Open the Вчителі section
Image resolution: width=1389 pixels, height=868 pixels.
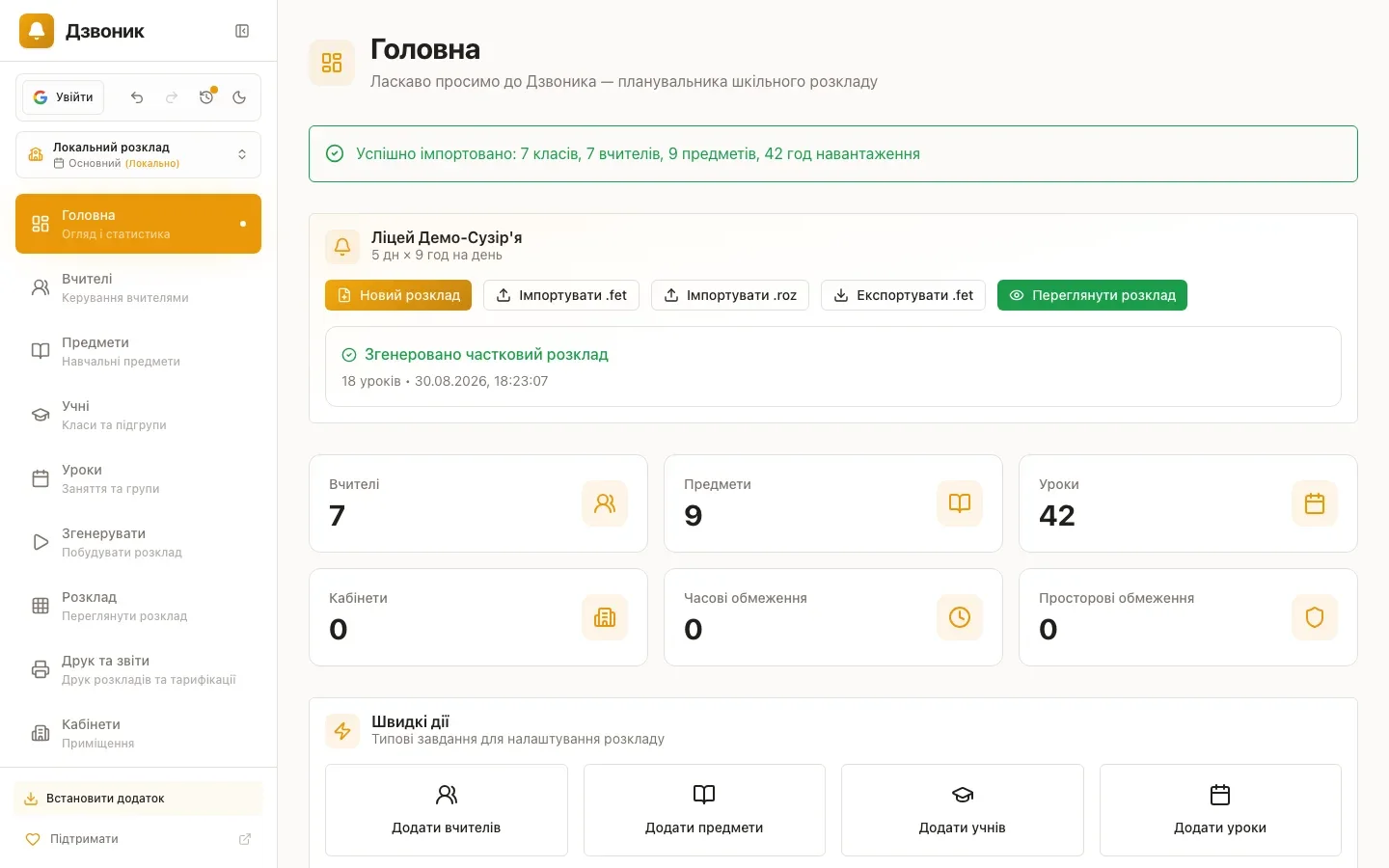(138, 287)
